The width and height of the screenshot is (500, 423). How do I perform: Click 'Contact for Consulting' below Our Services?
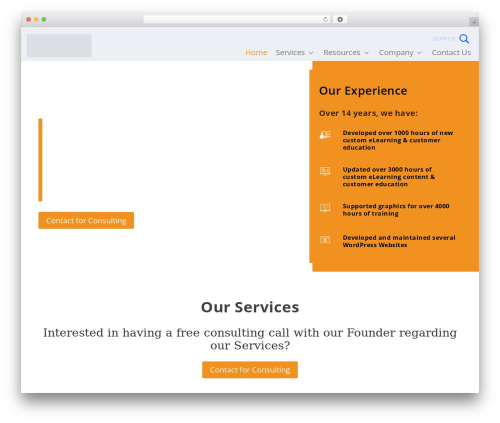250,370
